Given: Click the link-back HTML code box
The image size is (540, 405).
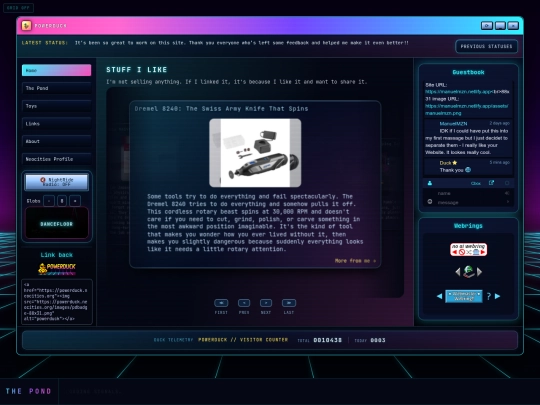Looking at the screenshot, I should pos(57,302).
